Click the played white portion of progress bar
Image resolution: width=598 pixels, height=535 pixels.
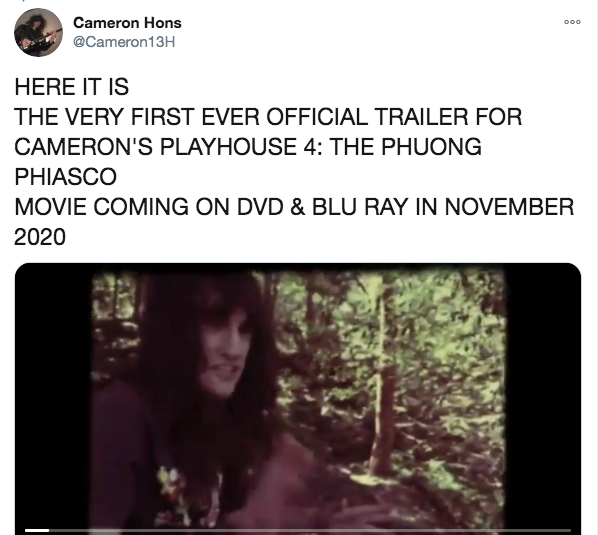tap(37, 530)
